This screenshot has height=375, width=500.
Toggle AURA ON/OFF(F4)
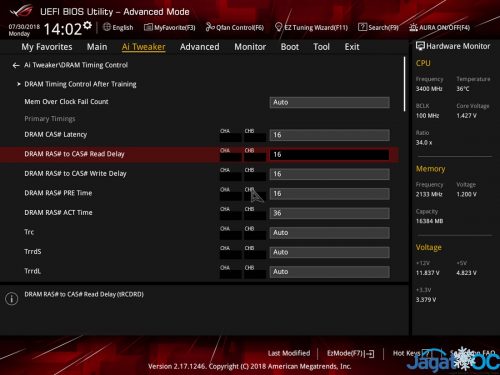[x=439, y=27]
